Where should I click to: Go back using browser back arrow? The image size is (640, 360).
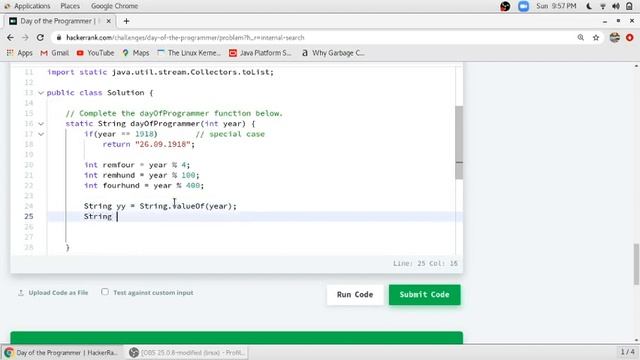[10, 38]
